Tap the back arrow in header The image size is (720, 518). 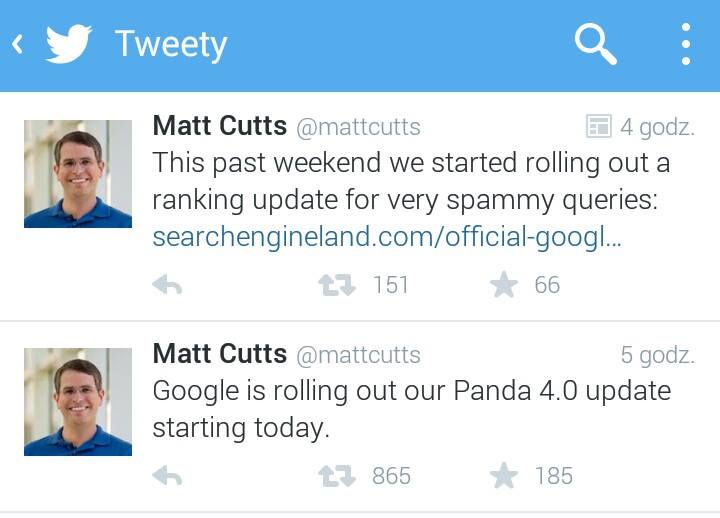coord(18,45)
